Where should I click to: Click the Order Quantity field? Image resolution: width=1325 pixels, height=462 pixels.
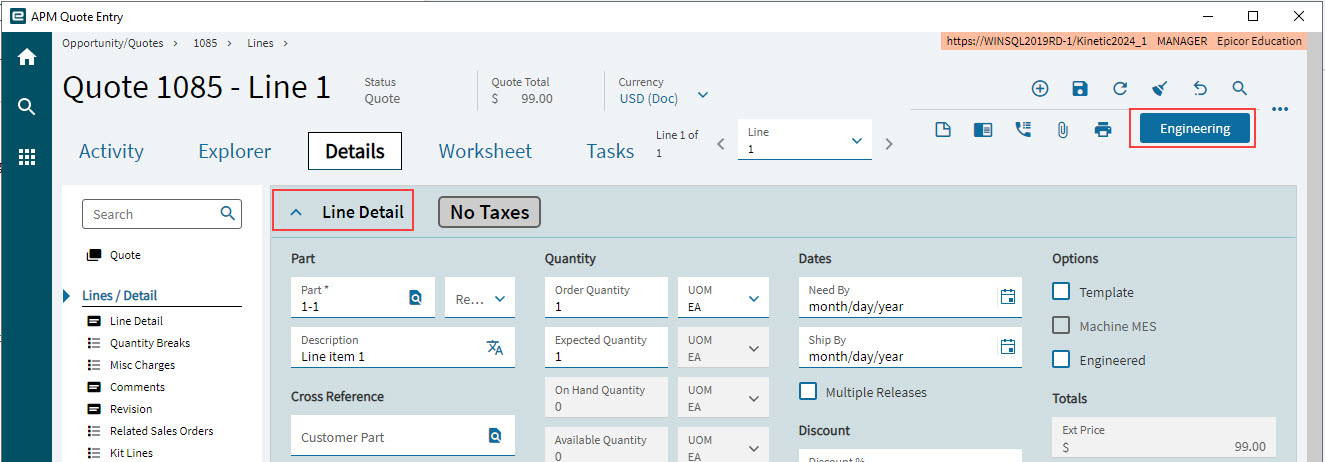(606, 298)
